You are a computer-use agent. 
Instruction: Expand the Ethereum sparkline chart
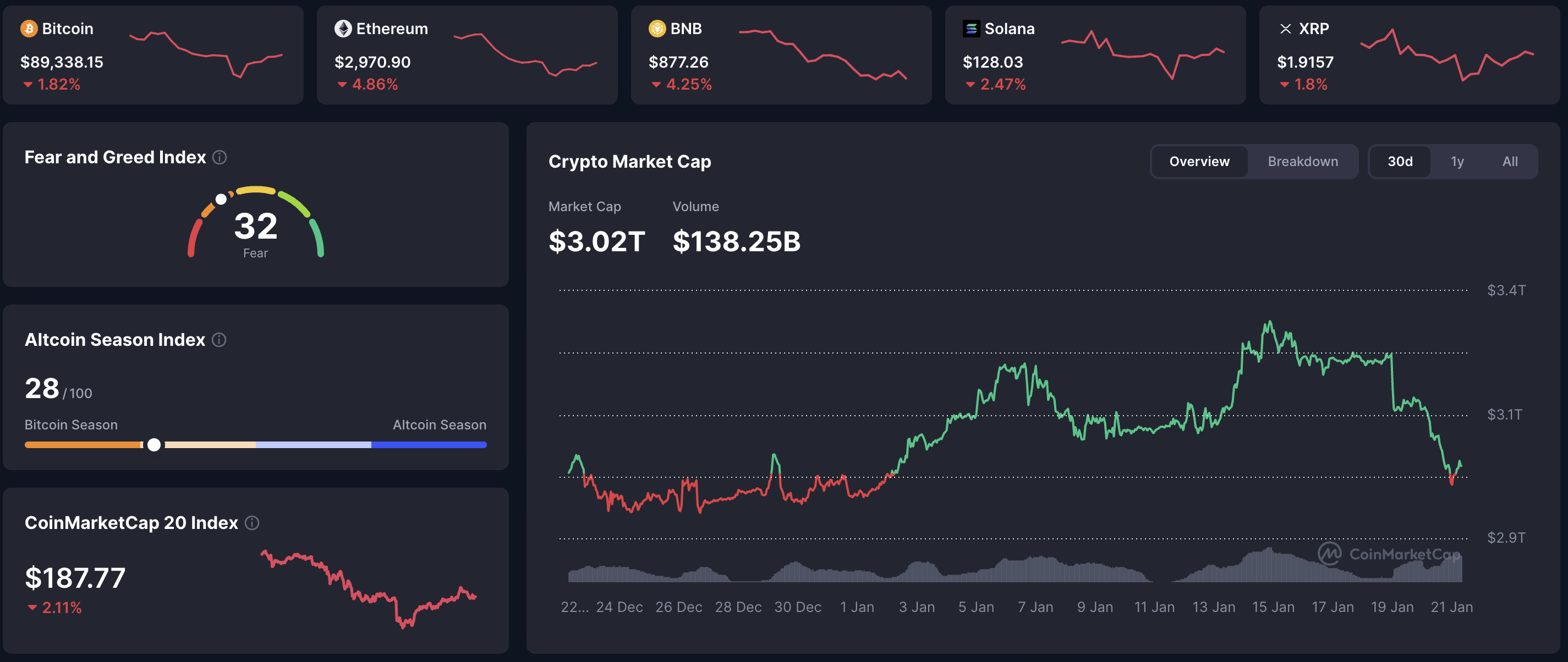click(527, 55)
